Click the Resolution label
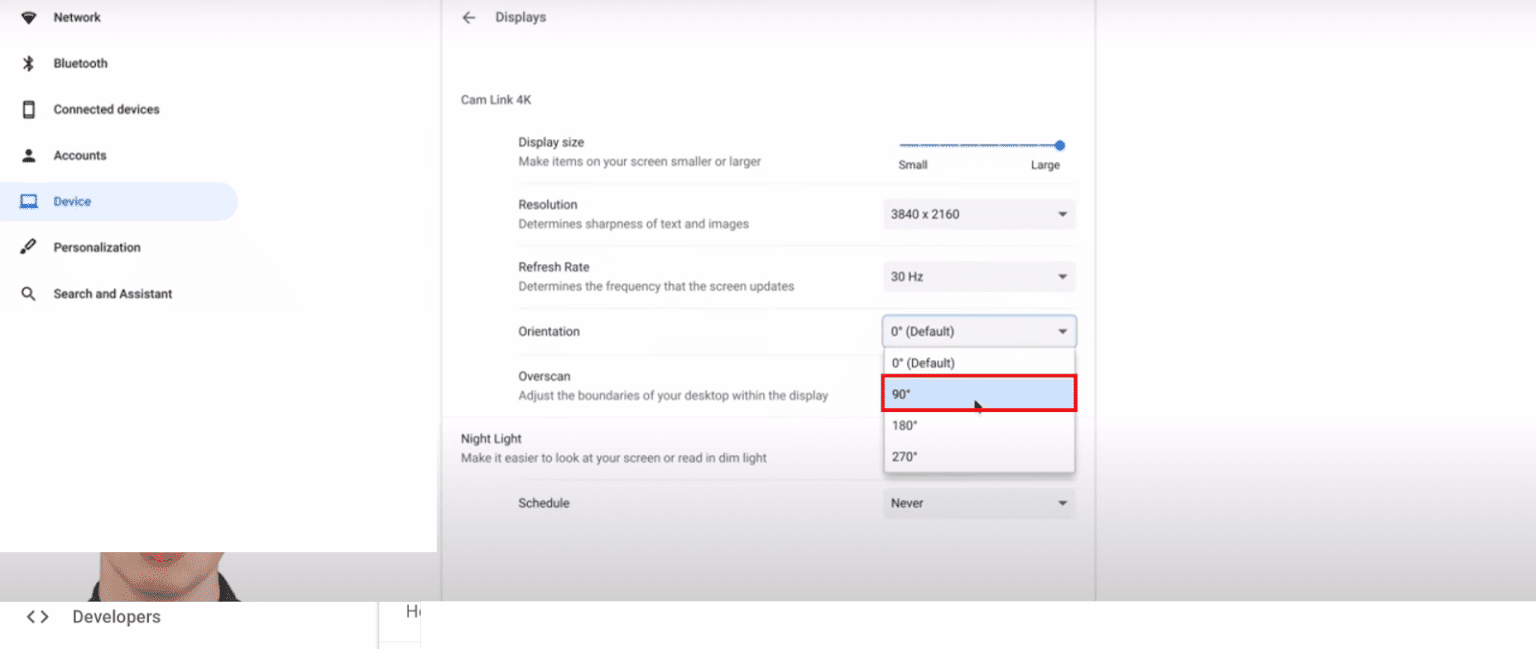 pyautogui.click(x=548, y=205)
